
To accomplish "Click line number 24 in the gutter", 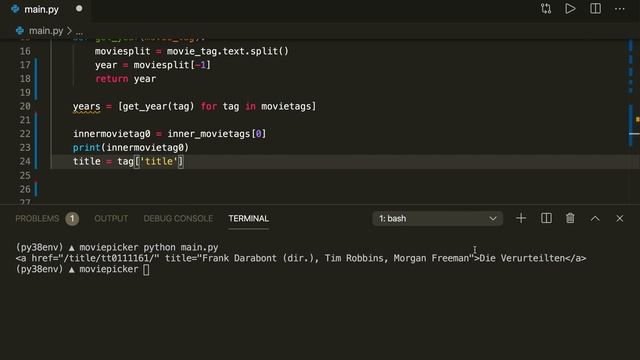I will (25, 161).
